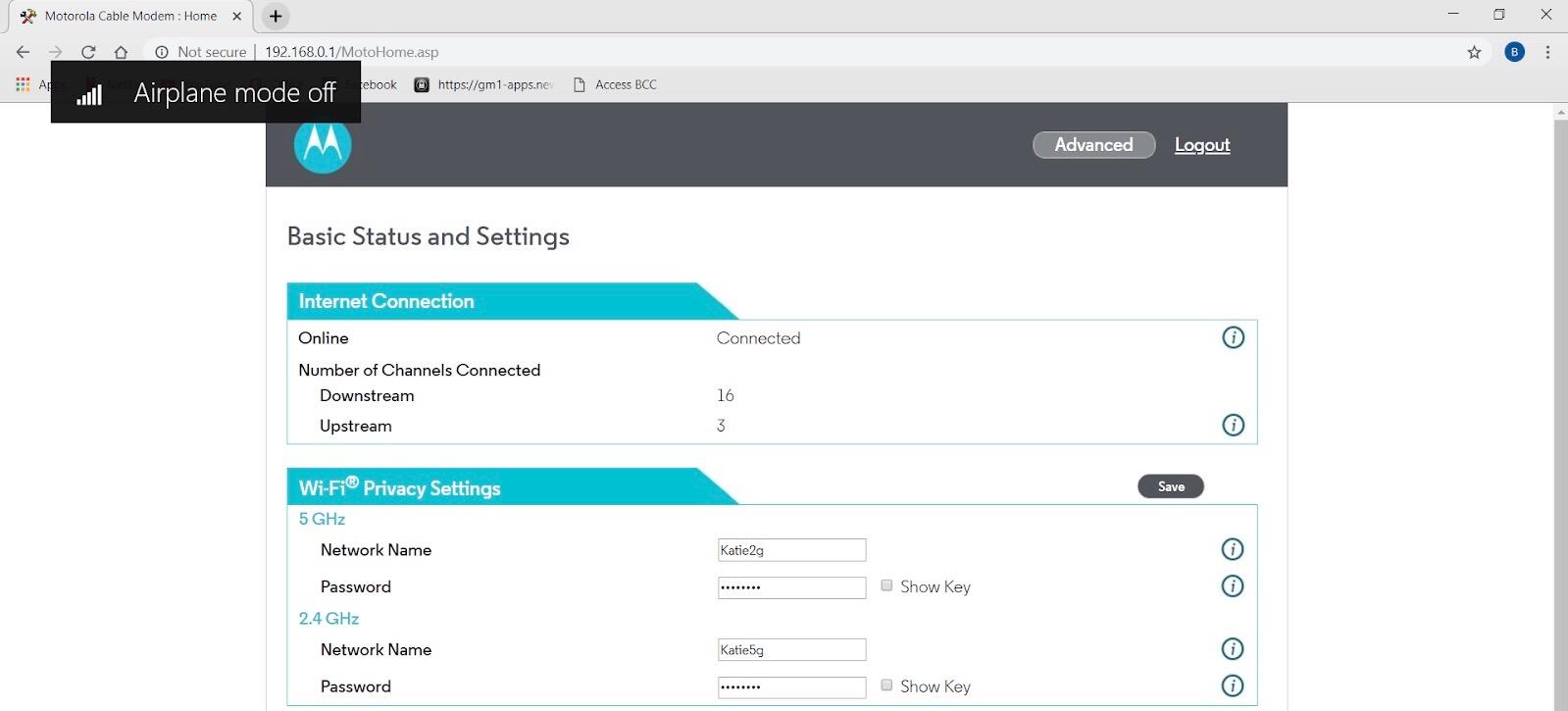This screenshot has height=711, width=1568.
Task: Enable Show Key for 2.4 GHz password
Action: pos(886,686)
